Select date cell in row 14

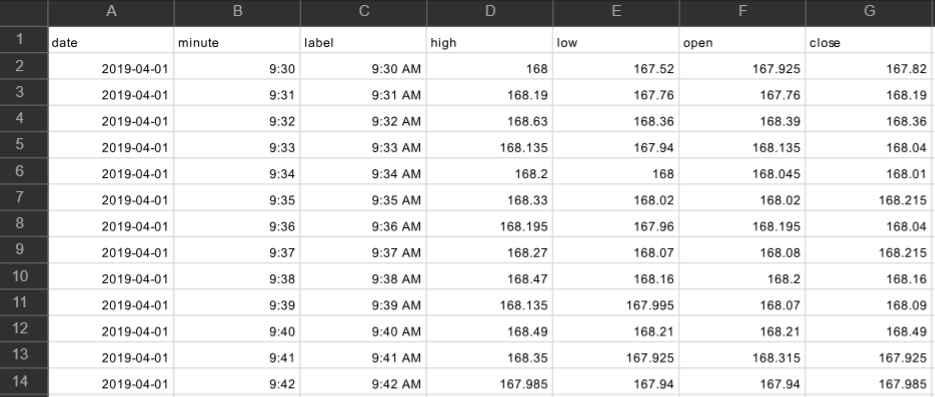(x=111, y=381)
